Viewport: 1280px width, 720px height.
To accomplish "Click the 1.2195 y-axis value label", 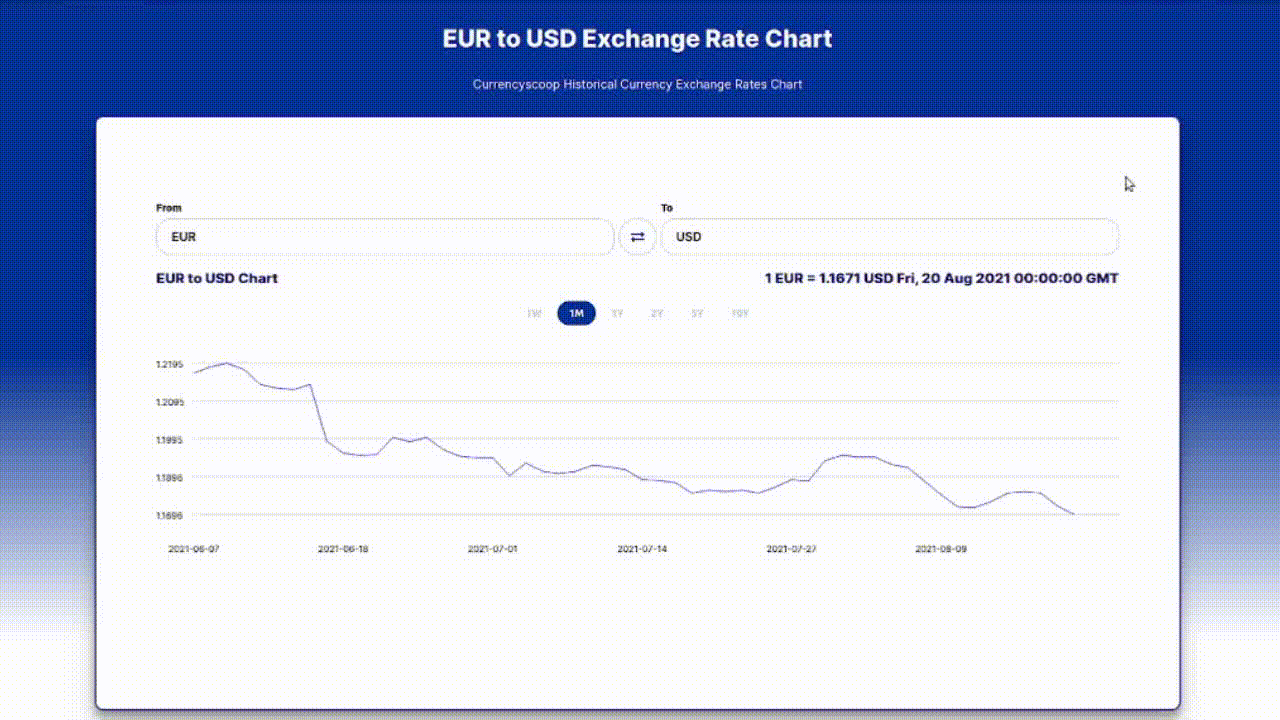I will (x=170, y=364).
